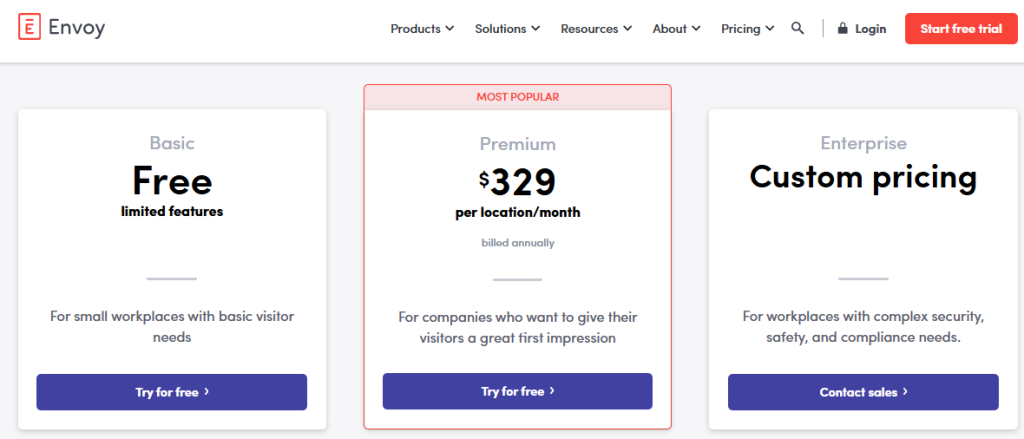Click the chevron next to Products
The width and height of the screenshot is (1024, 439).
(449, 29)
